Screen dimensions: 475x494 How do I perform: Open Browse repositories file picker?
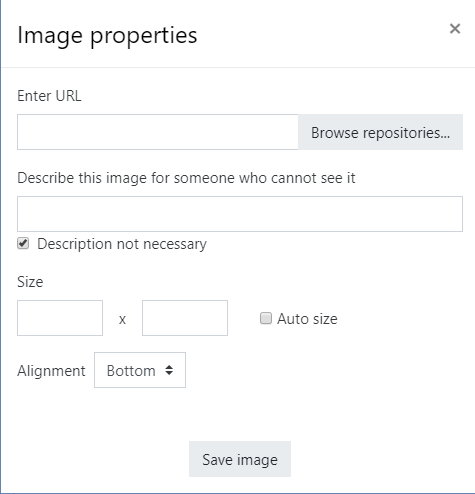point(380,132)
